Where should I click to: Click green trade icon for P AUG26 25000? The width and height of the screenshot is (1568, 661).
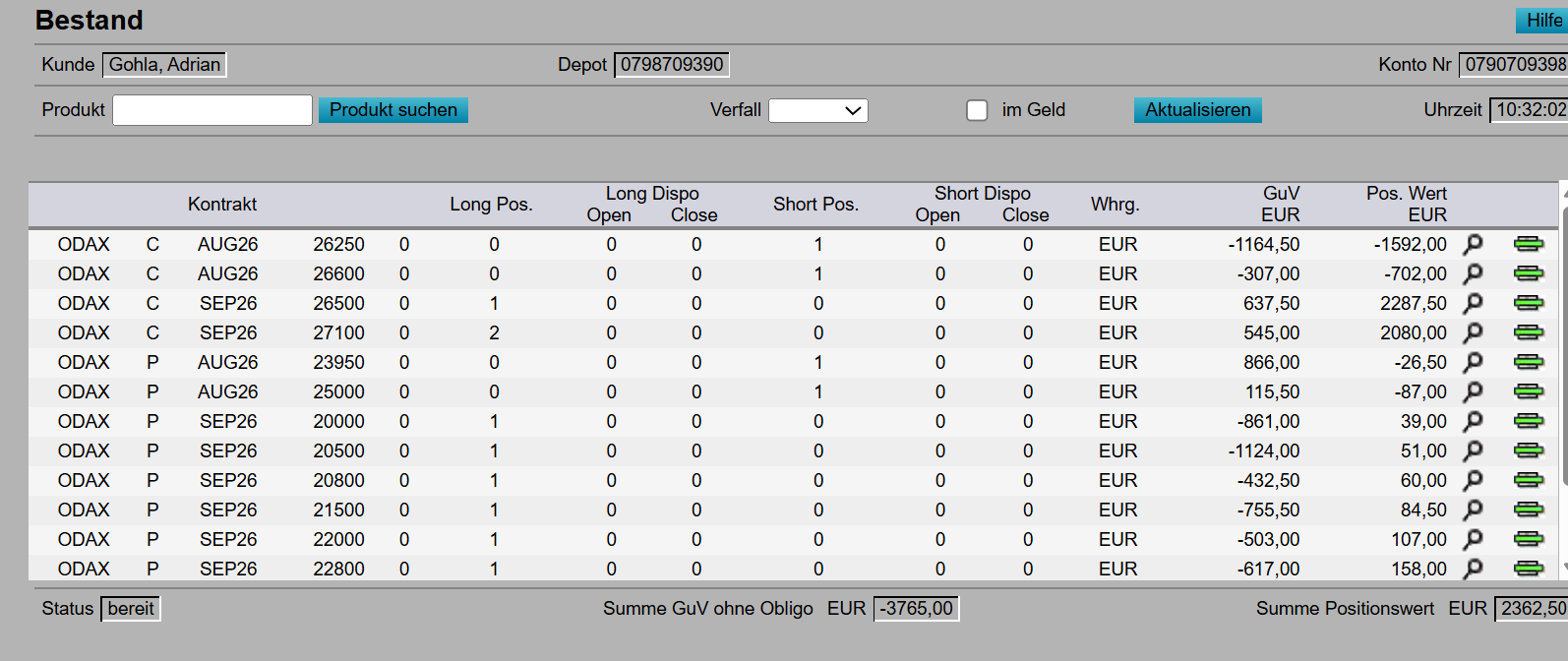pos(1529,391)
